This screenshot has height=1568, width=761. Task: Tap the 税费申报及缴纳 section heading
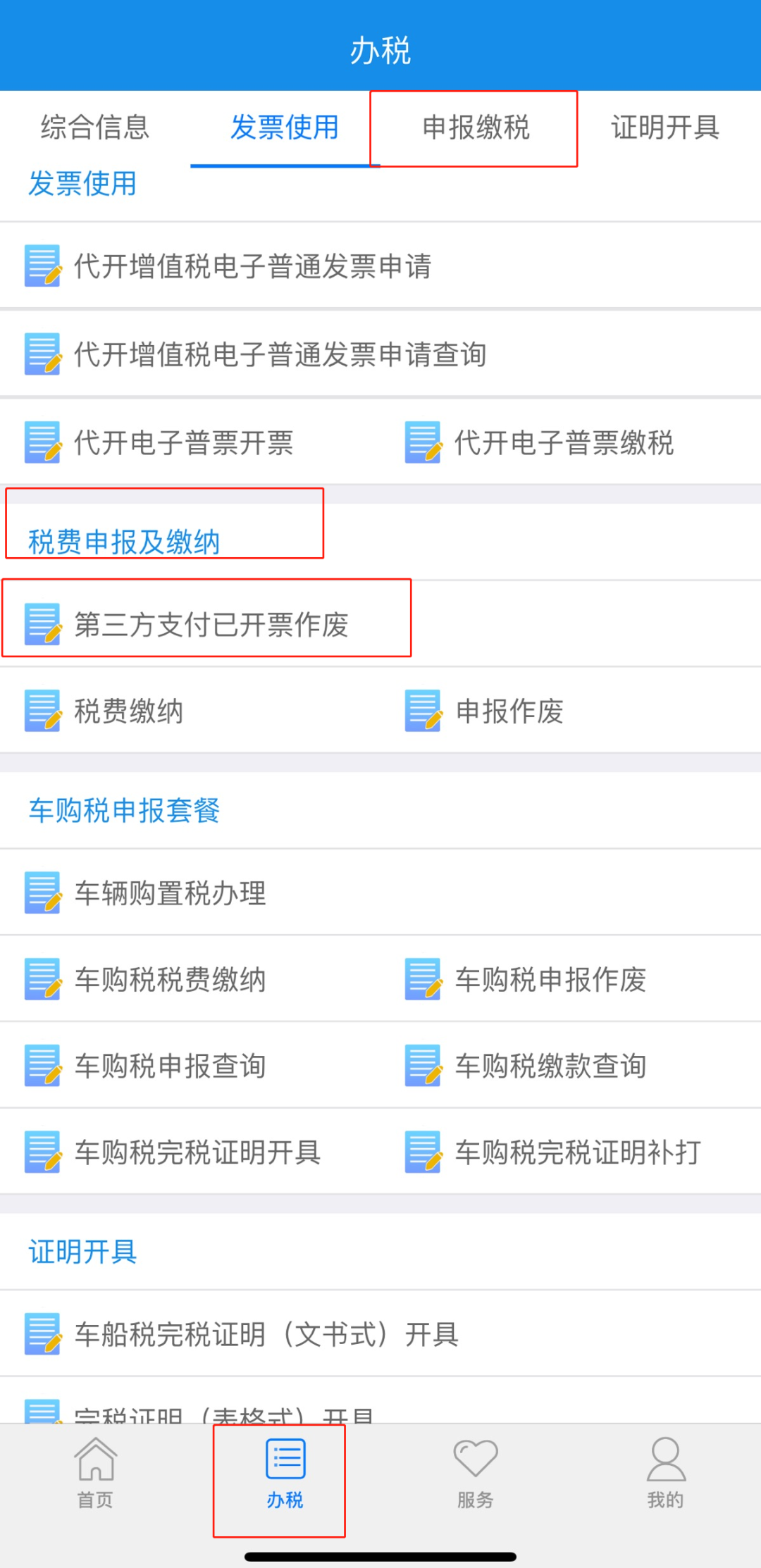(124, 542)
